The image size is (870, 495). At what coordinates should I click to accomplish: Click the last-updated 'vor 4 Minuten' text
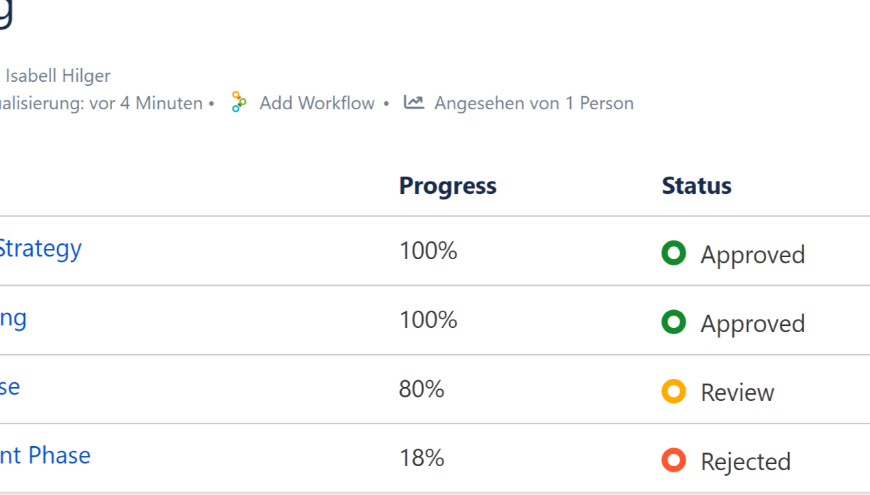[x=145, y=103]
